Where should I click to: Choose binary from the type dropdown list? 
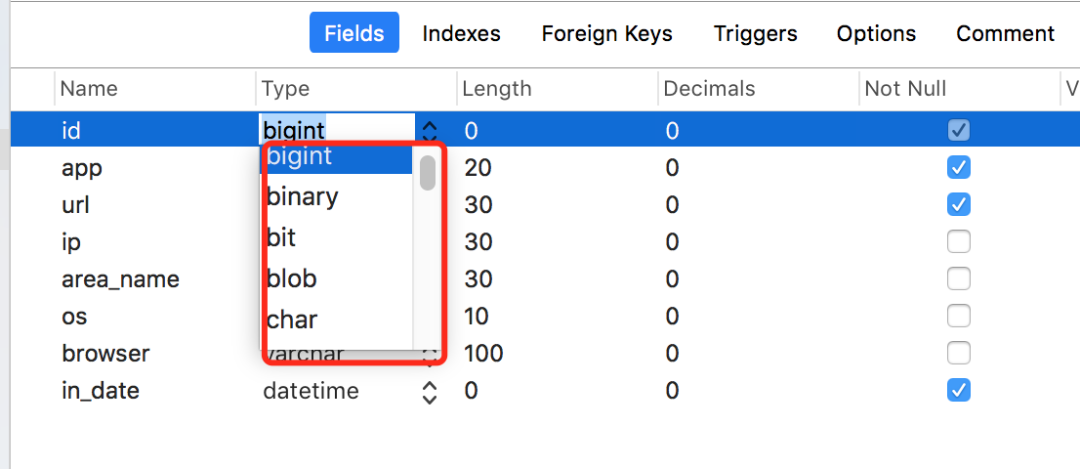(303, 197)
